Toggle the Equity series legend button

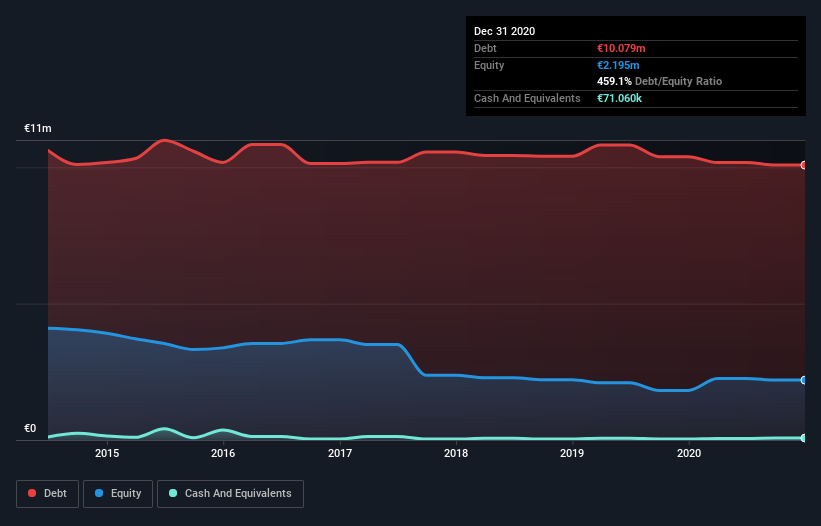pos(118,494)
